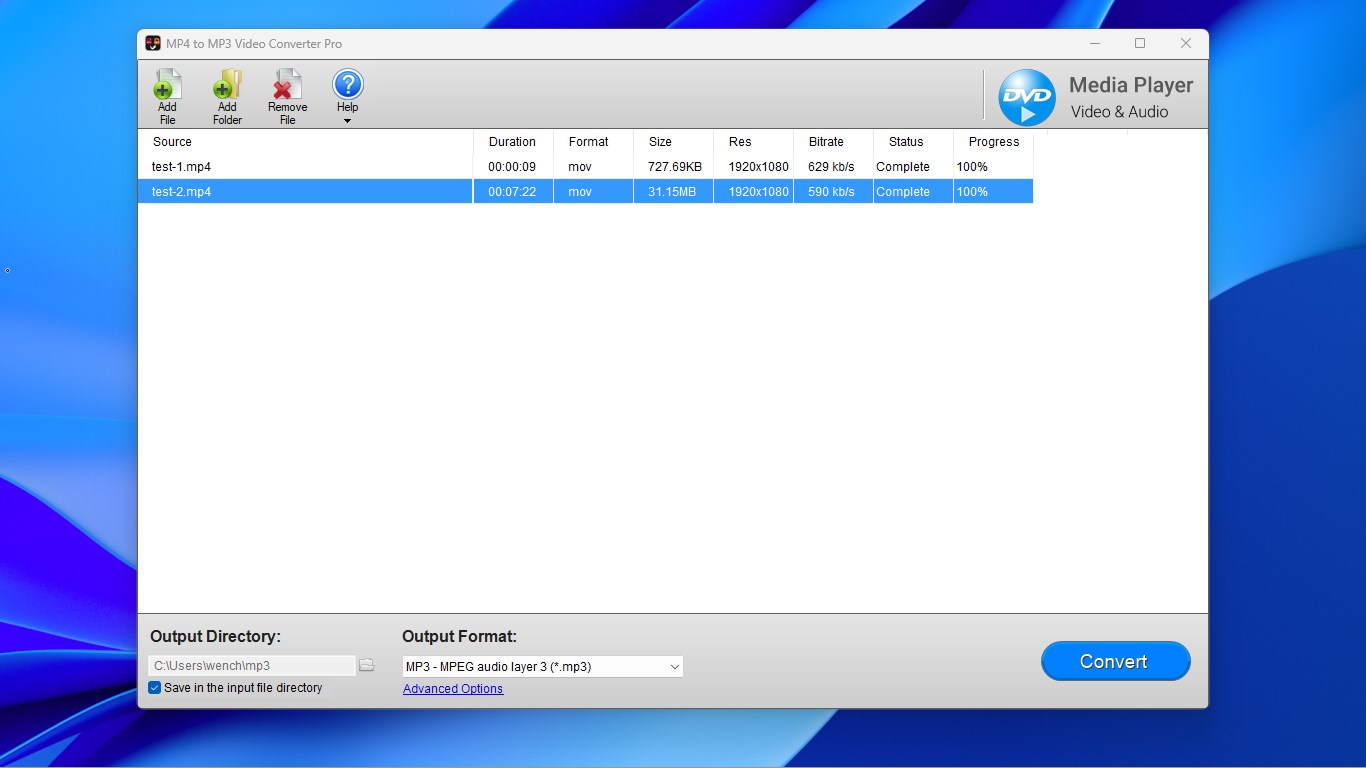
Task: Click the Size column header
Action: 673,142
